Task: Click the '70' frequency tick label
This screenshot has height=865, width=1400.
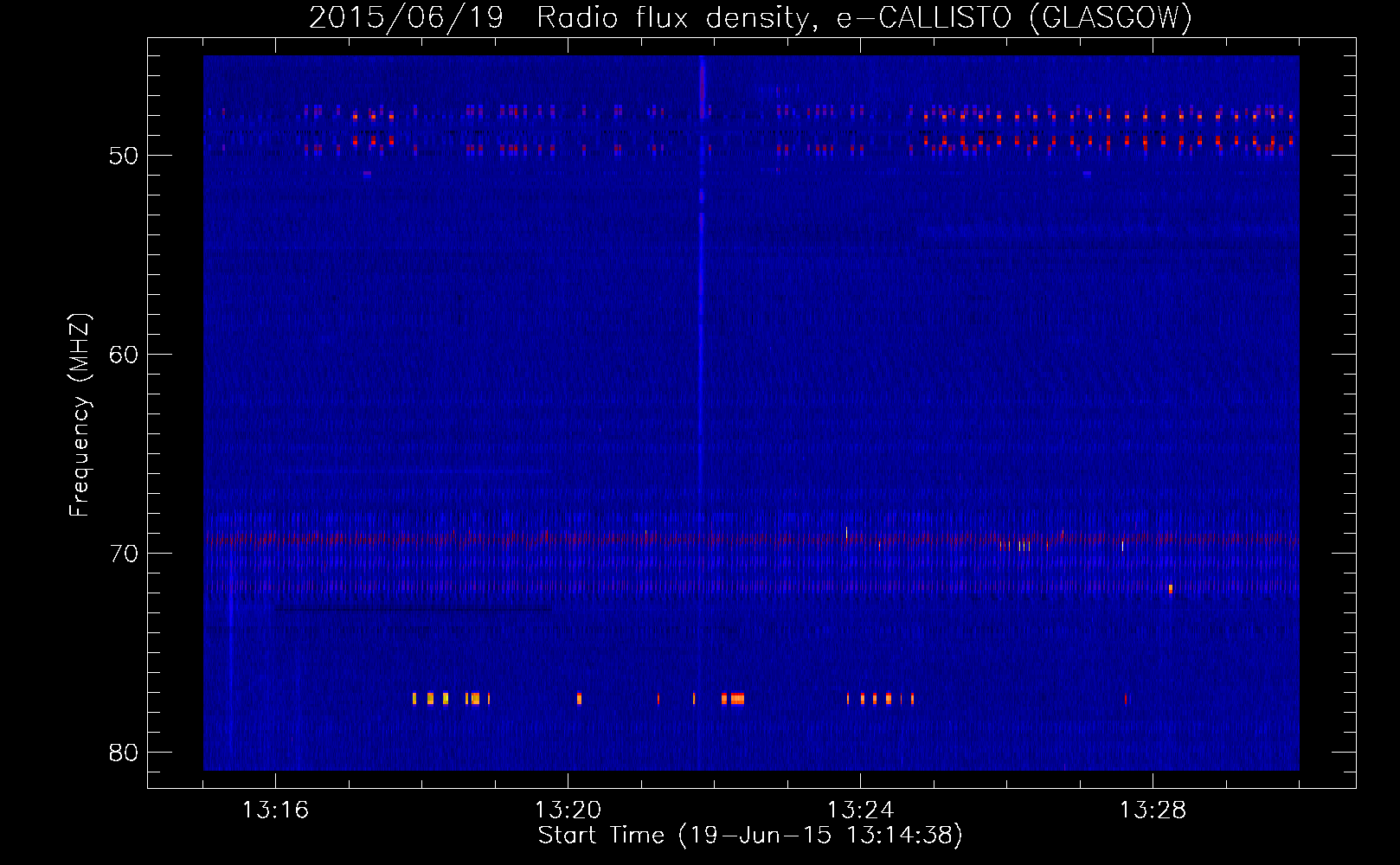Action: [124, 554]
